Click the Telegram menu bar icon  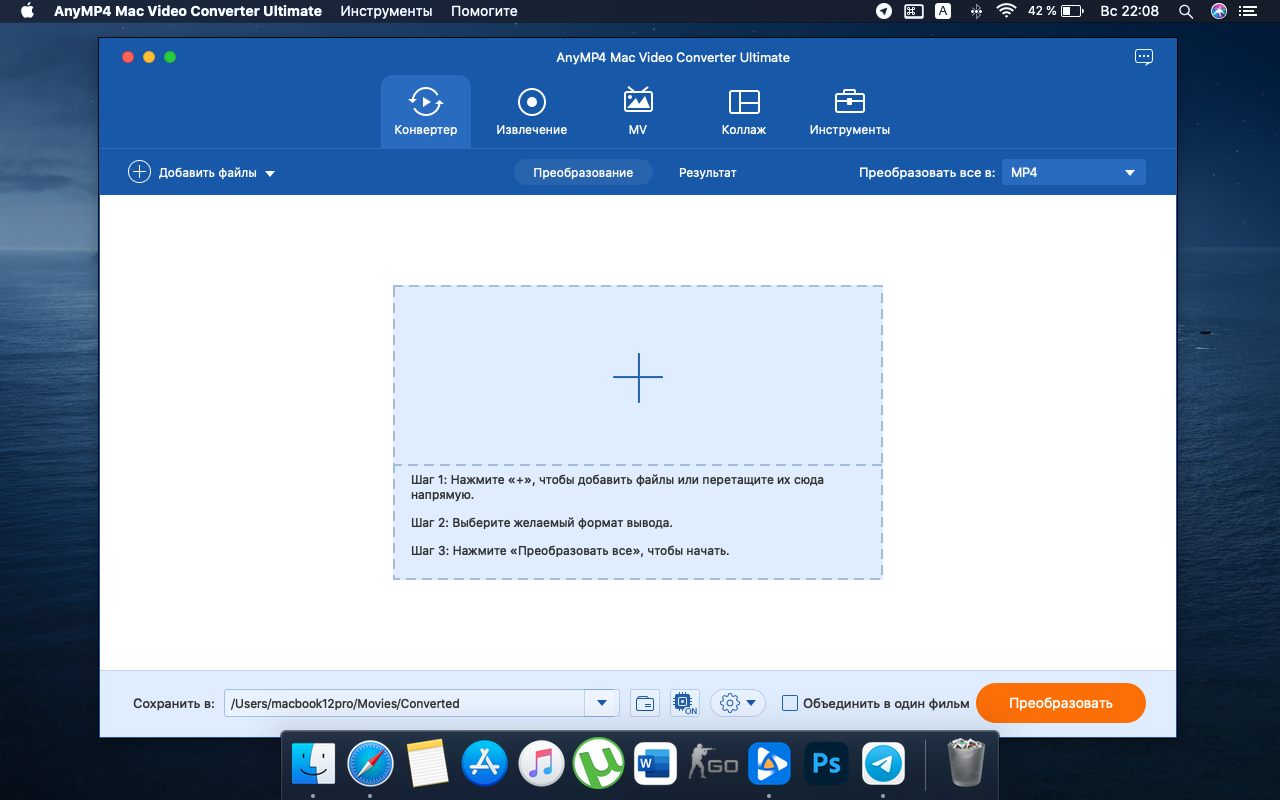(884, 11)
